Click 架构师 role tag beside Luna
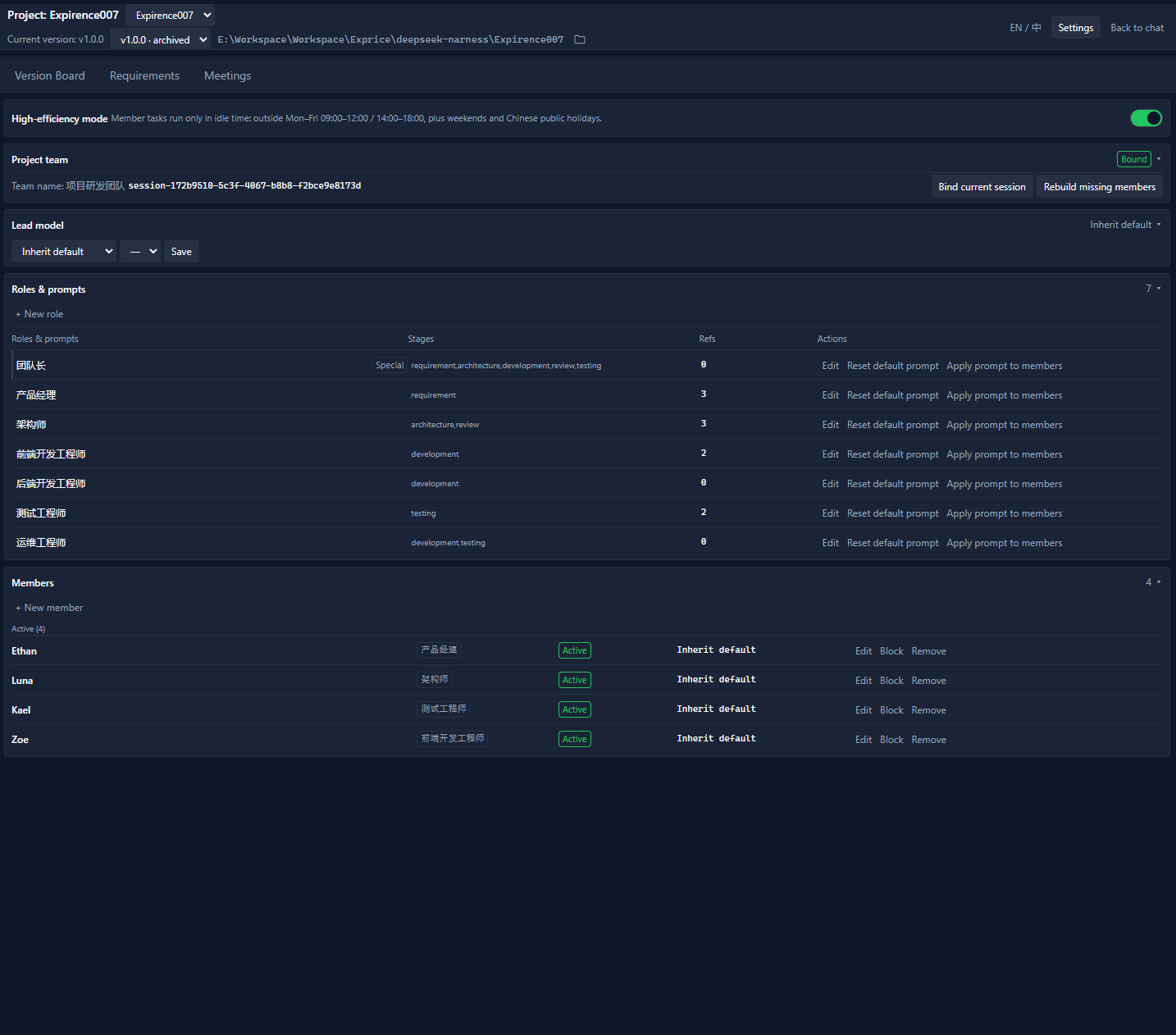This screenshot has height=1035, width=1176. pyautogui.click(x=435, y=679)
